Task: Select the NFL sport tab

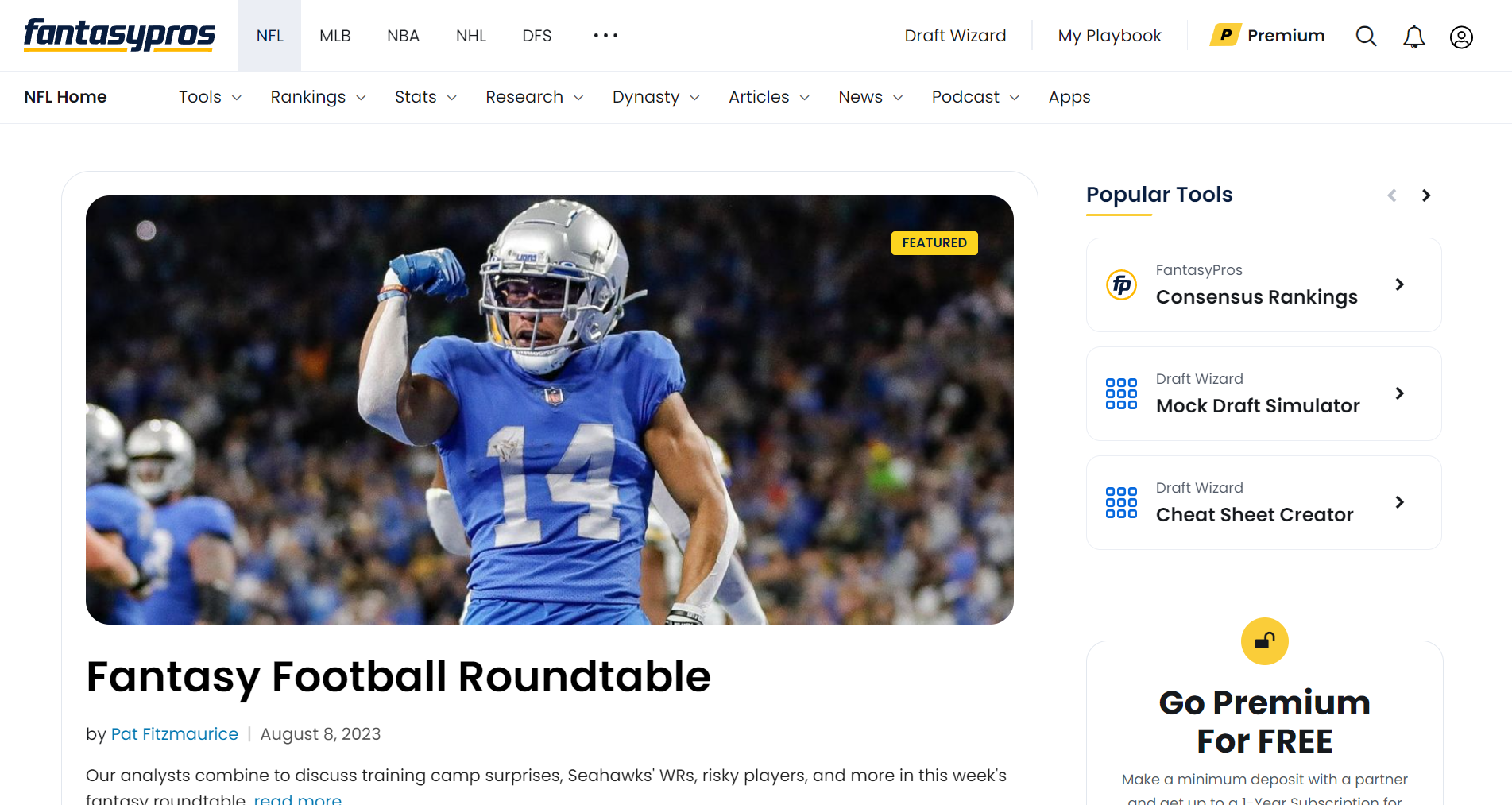Action: 270,36
